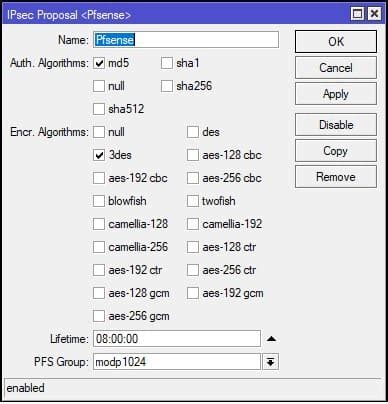
Task: Tick the aes-128 gcm checkbox
Action: point(99,293)
